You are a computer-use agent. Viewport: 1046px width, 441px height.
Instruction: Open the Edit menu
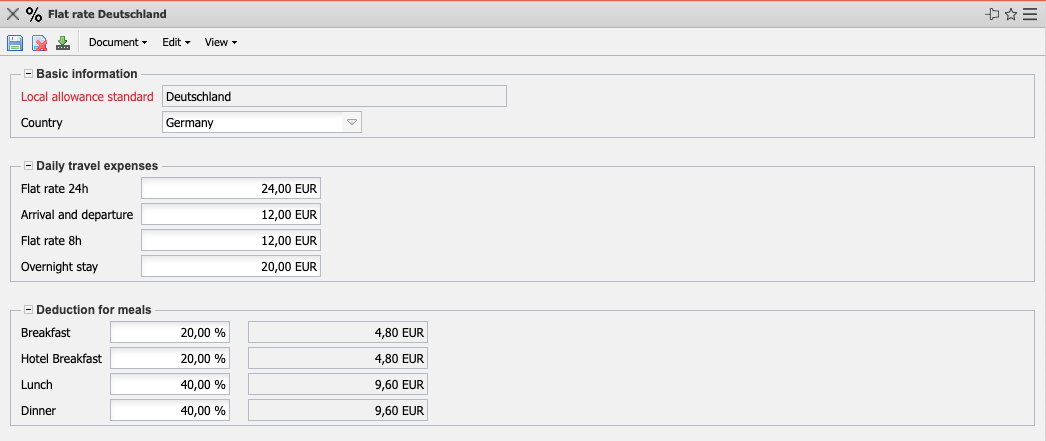176,42
